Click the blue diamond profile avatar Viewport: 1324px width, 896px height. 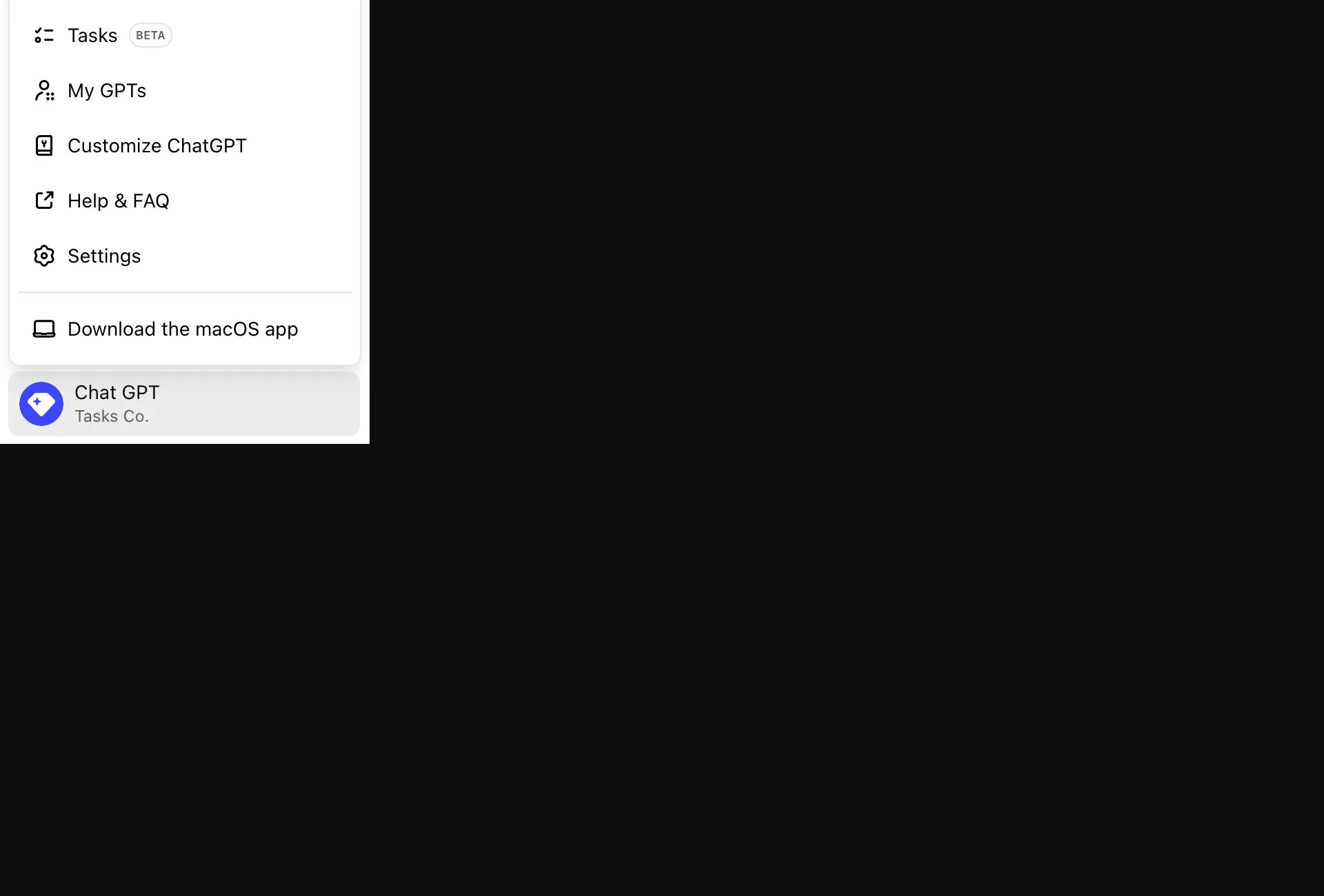41,404
